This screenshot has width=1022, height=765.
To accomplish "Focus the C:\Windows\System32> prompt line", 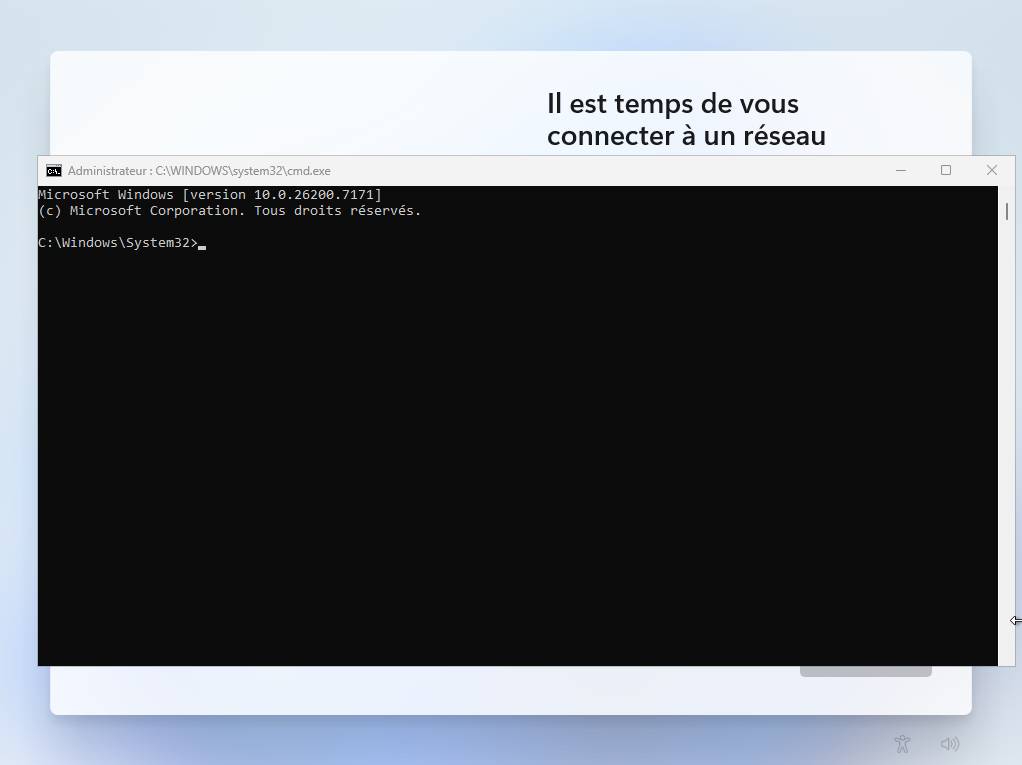I will tap(118, 243).
